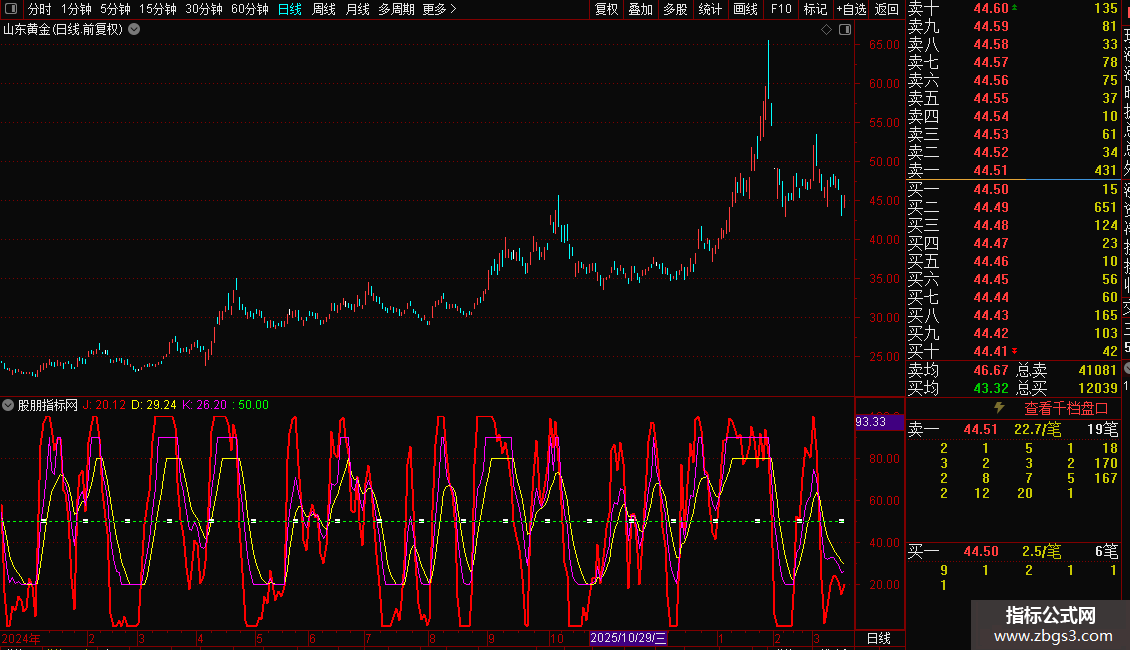
Task: Click the 卖五 price 44.55
Action: (991, 98)
